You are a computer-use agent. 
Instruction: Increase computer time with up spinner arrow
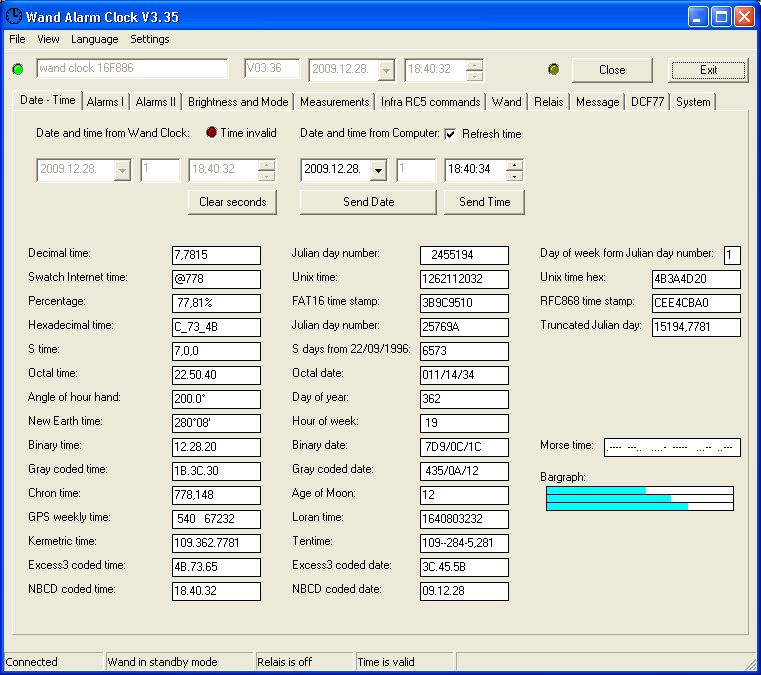(x=514, y=165)
